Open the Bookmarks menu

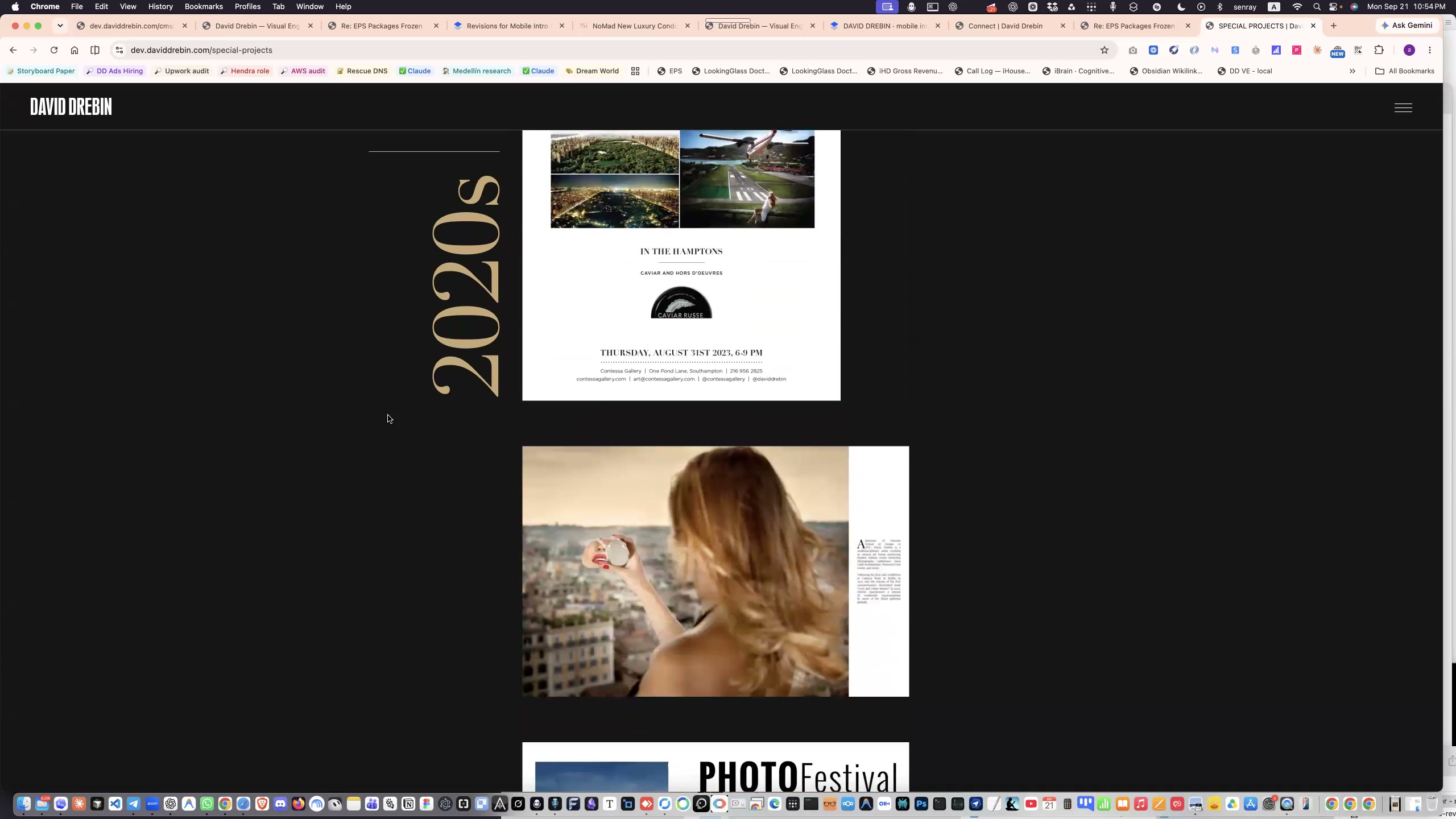tap(204, 7)
